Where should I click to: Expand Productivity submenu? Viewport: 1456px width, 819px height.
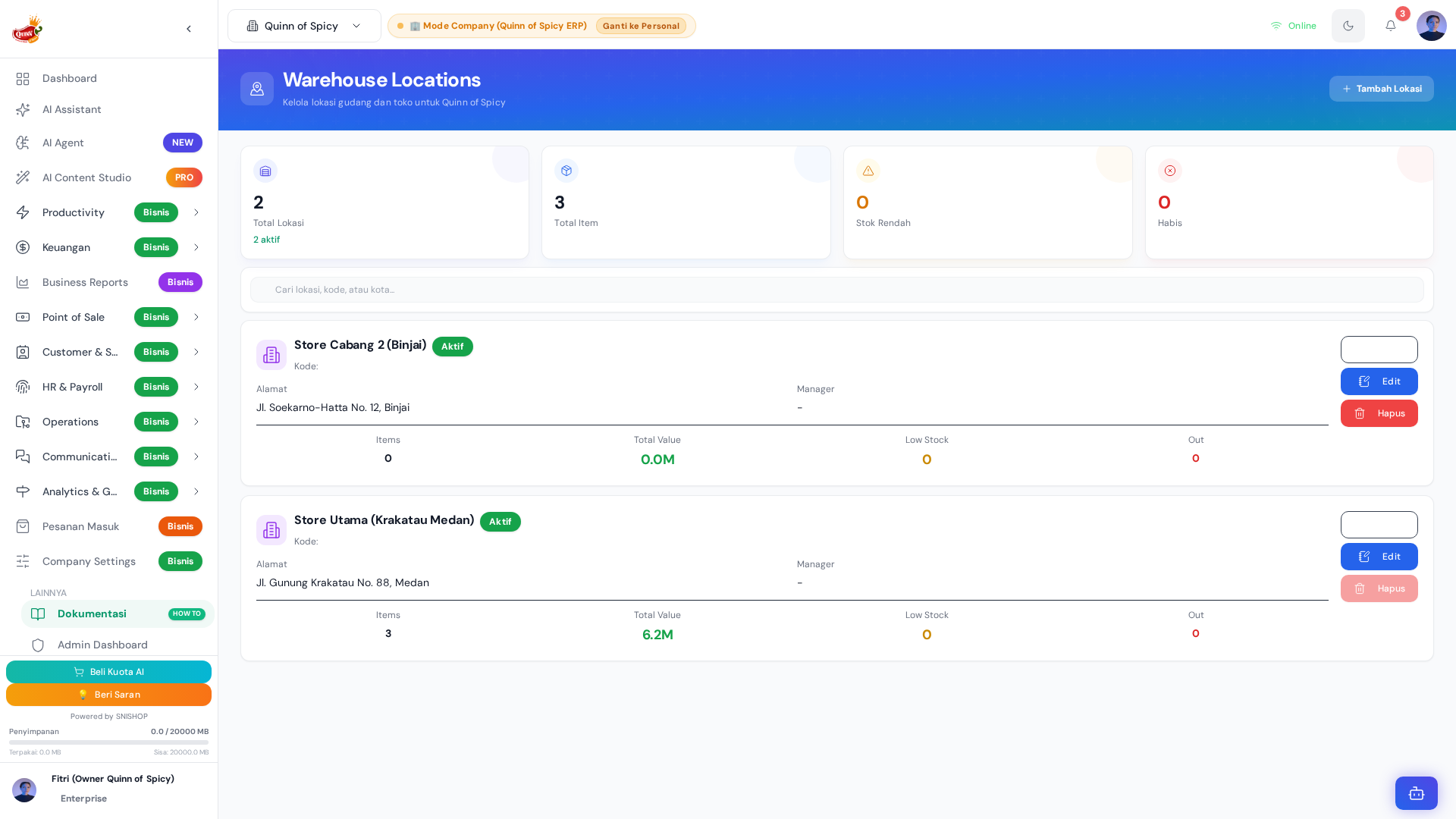pos(108,212)
